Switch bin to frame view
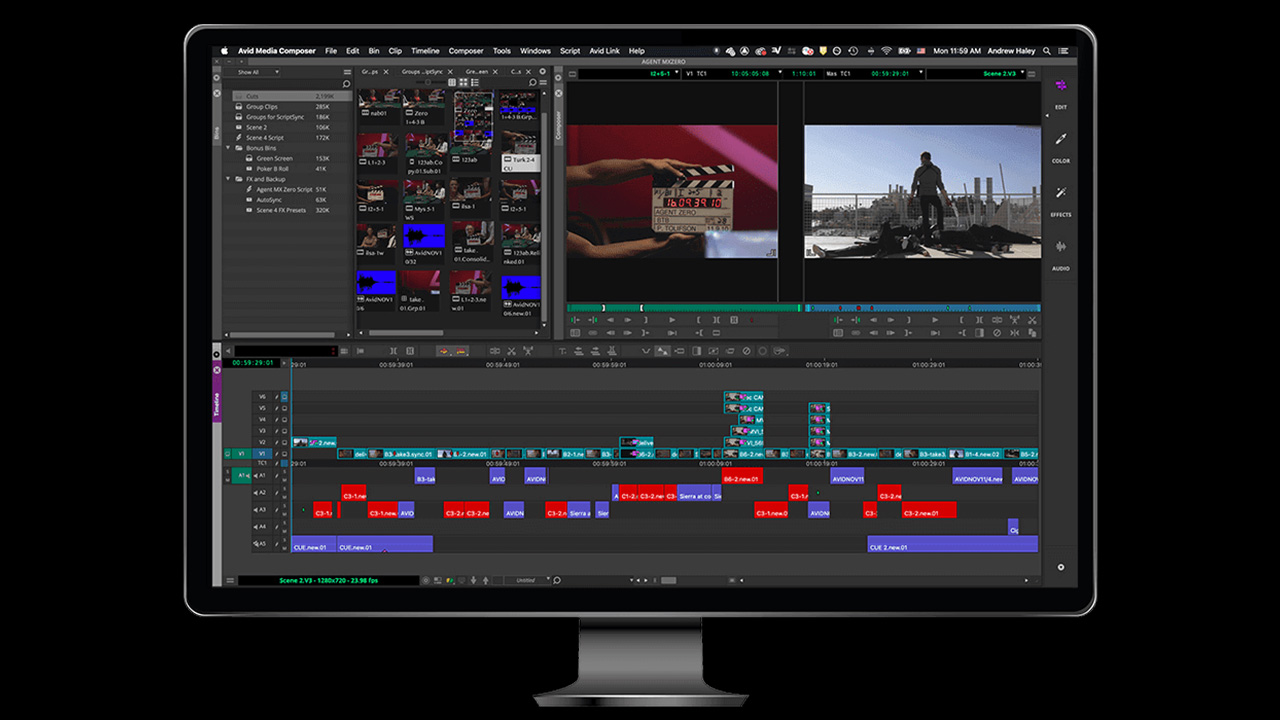 (463, 82)
